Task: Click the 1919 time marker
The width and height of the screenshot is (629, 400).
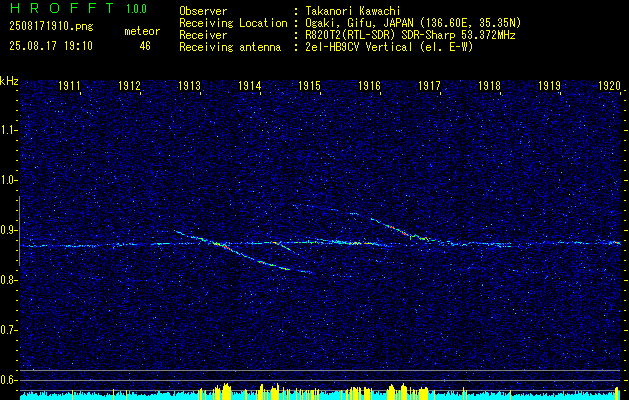Action: tap(550, 85)
